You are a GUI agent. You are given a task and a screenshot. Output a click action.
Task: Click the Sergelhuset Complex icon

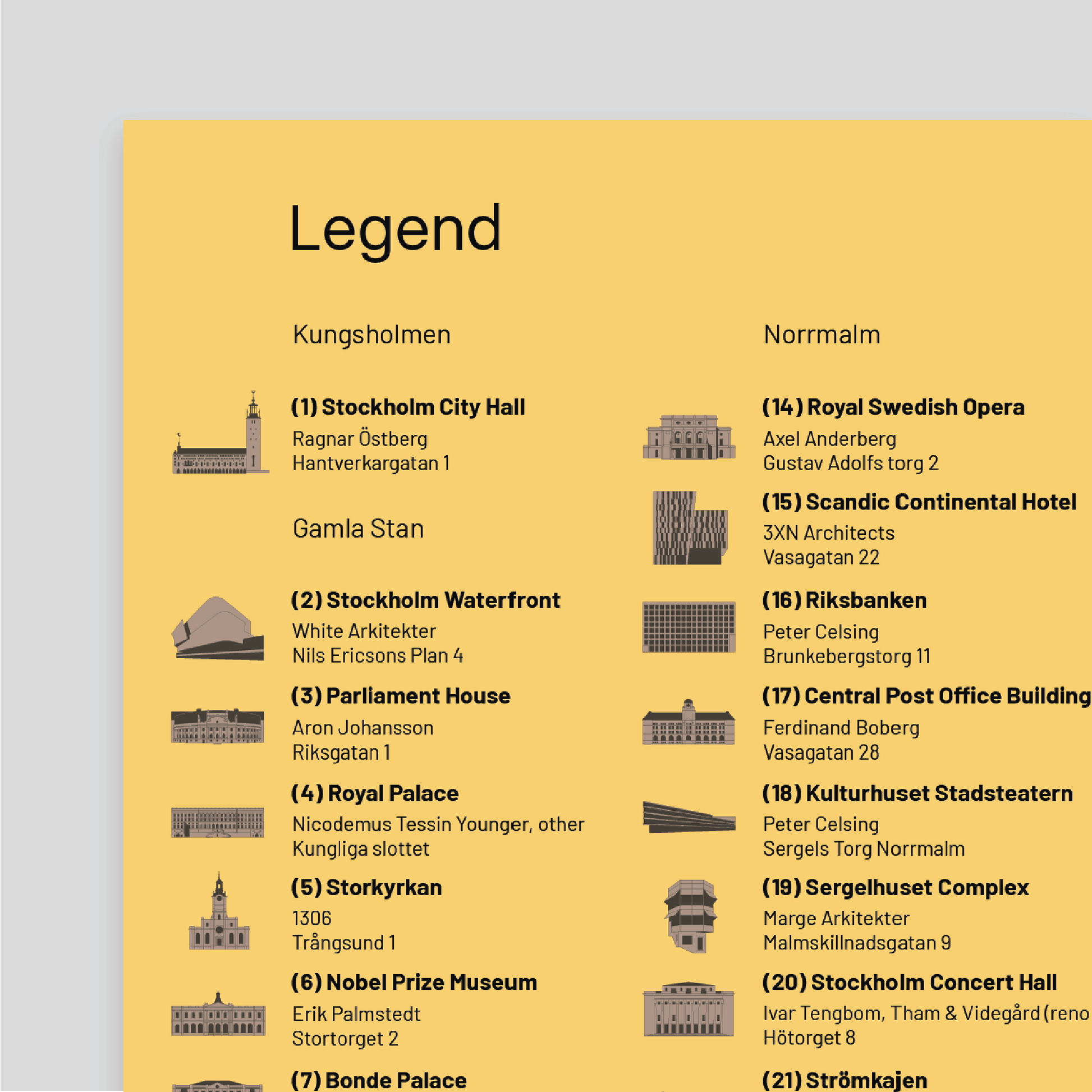click(690, 916)
